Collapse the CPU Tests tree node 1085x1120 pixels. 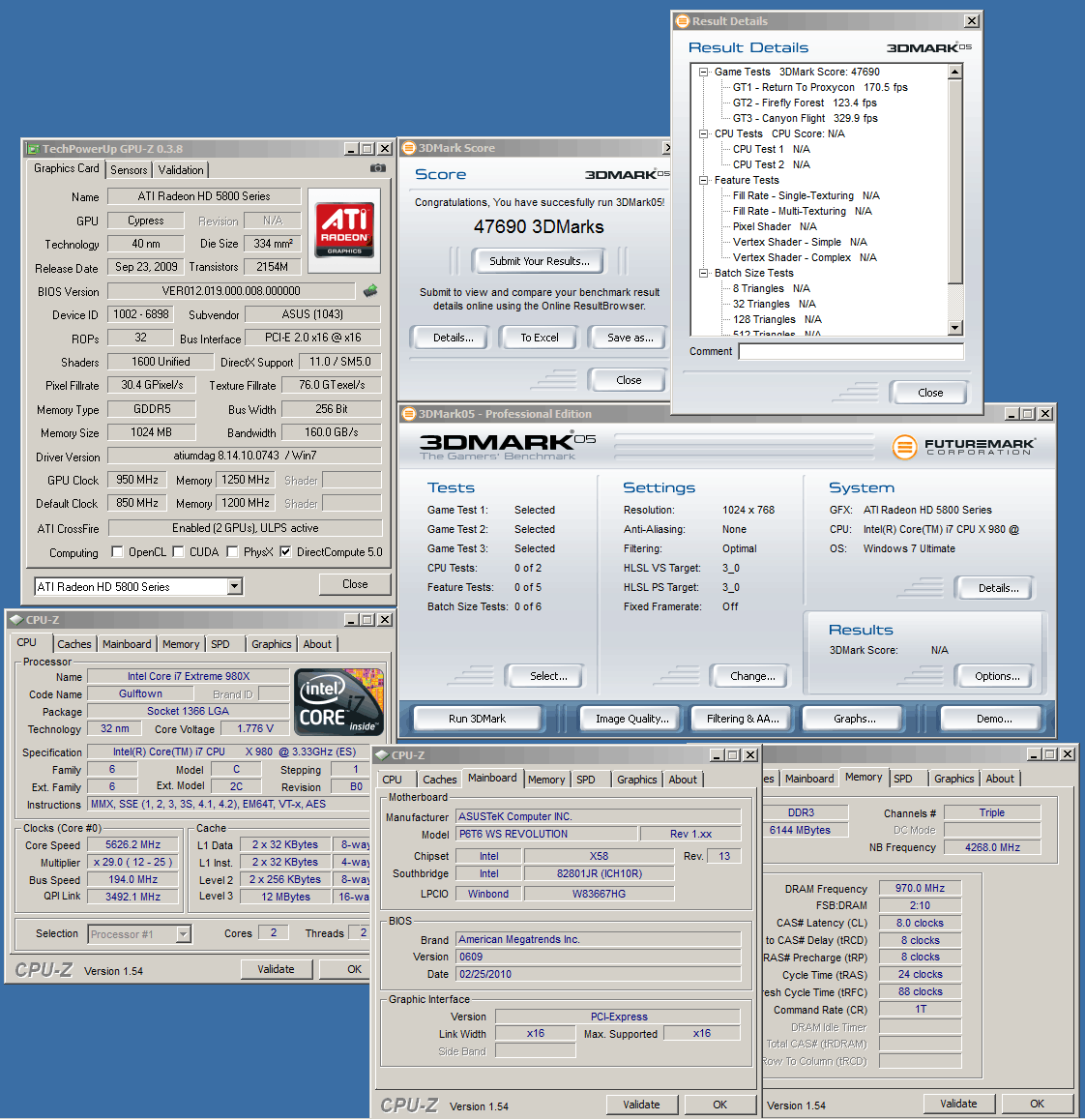pos(704,133)
